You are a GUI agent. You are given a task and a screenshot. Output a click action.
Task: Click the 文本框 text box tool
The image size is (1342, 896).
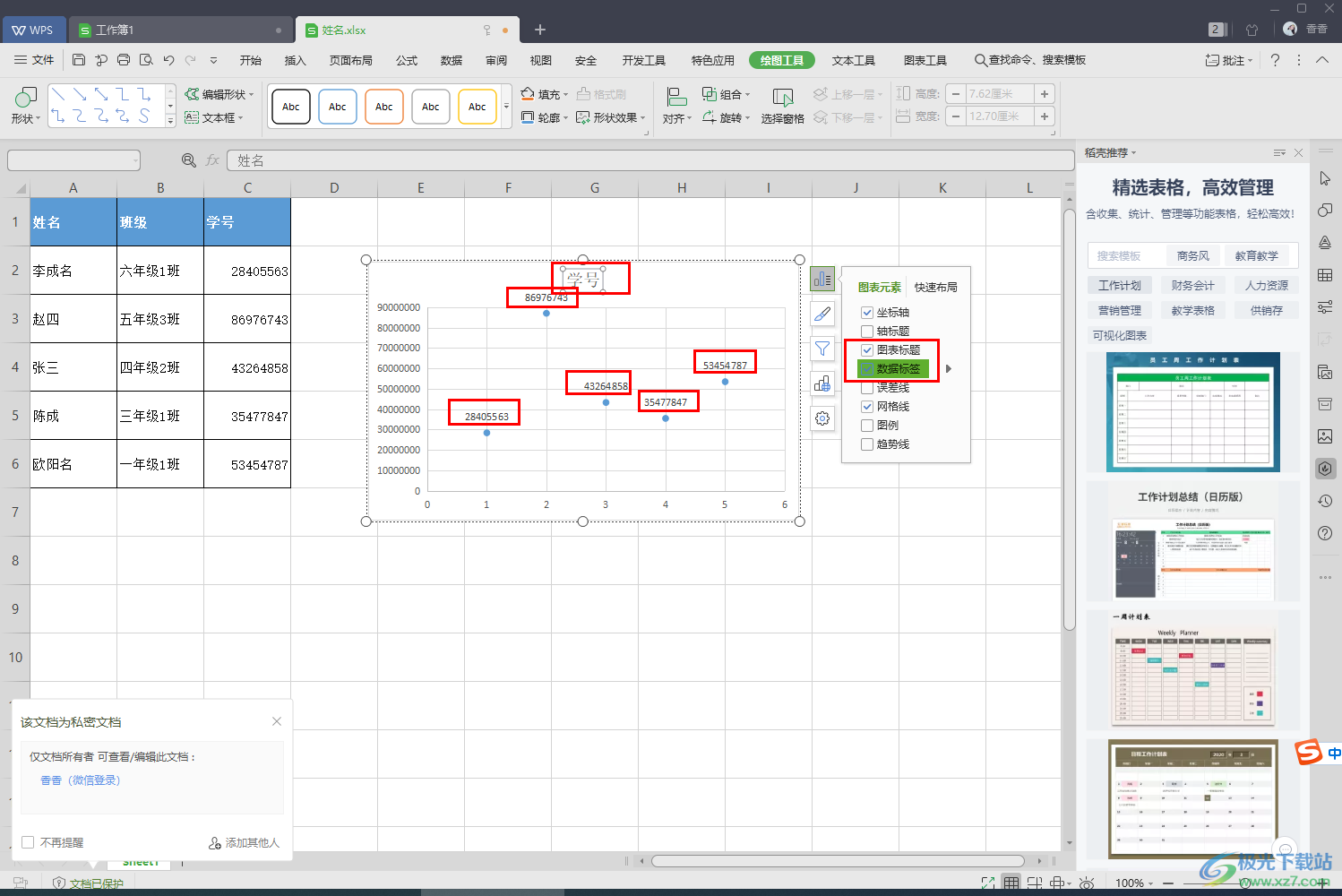(214, 117)
